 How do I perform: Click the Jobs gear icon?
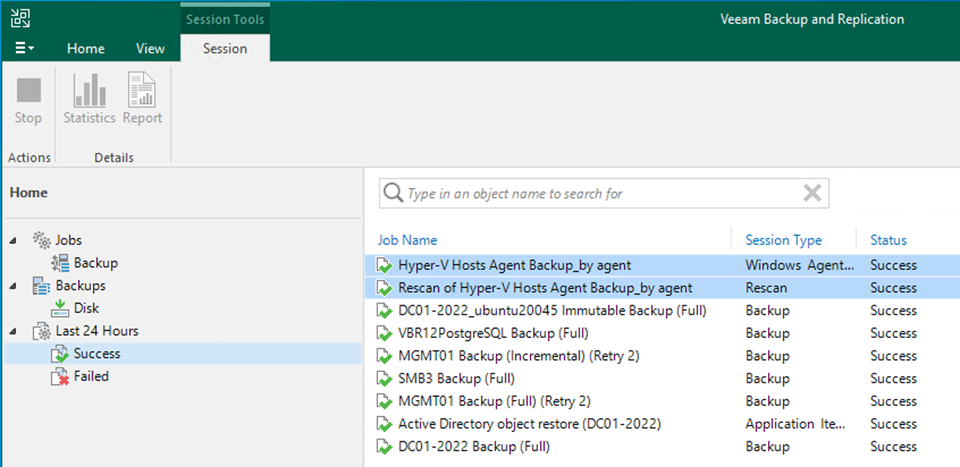[42, 241]
